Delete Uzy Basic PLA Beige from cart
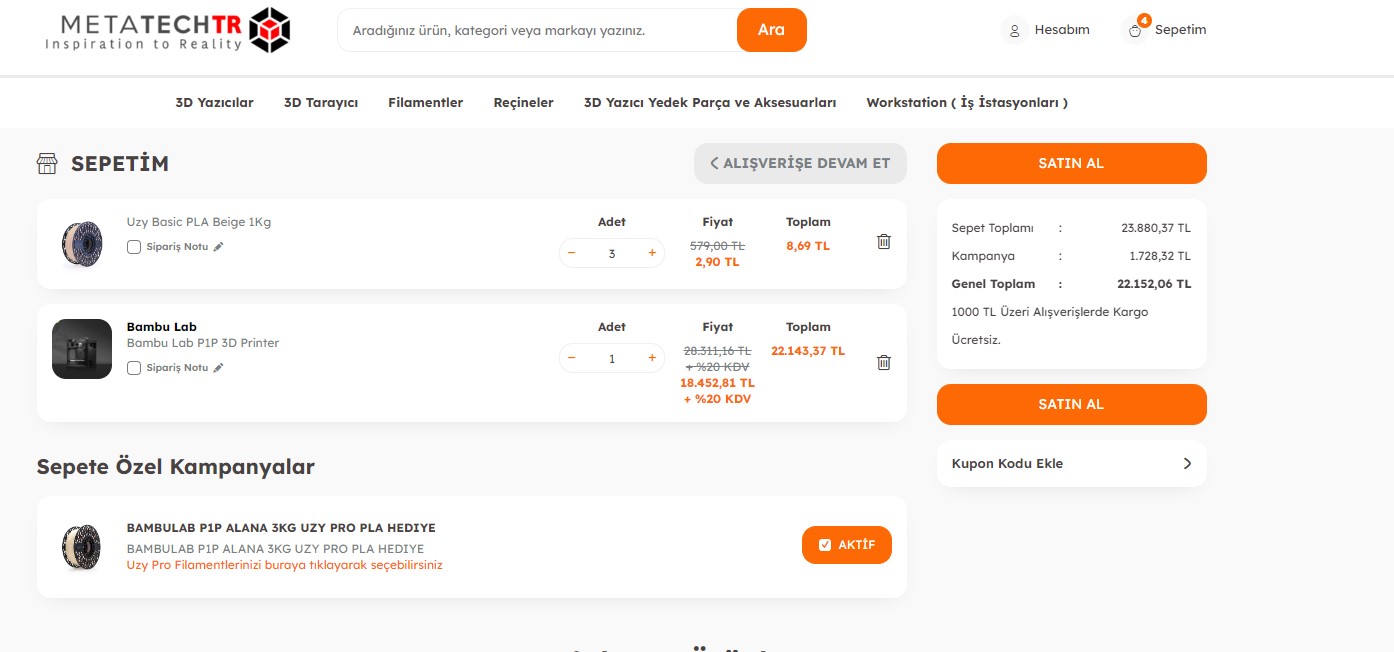The image size is (1394, 652). (884, 242)
